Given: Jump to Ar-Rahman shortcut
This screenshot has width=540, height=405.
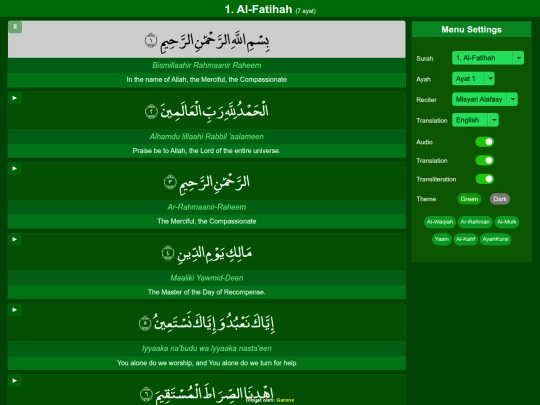Looking at the screenshot, I should 475,222.
